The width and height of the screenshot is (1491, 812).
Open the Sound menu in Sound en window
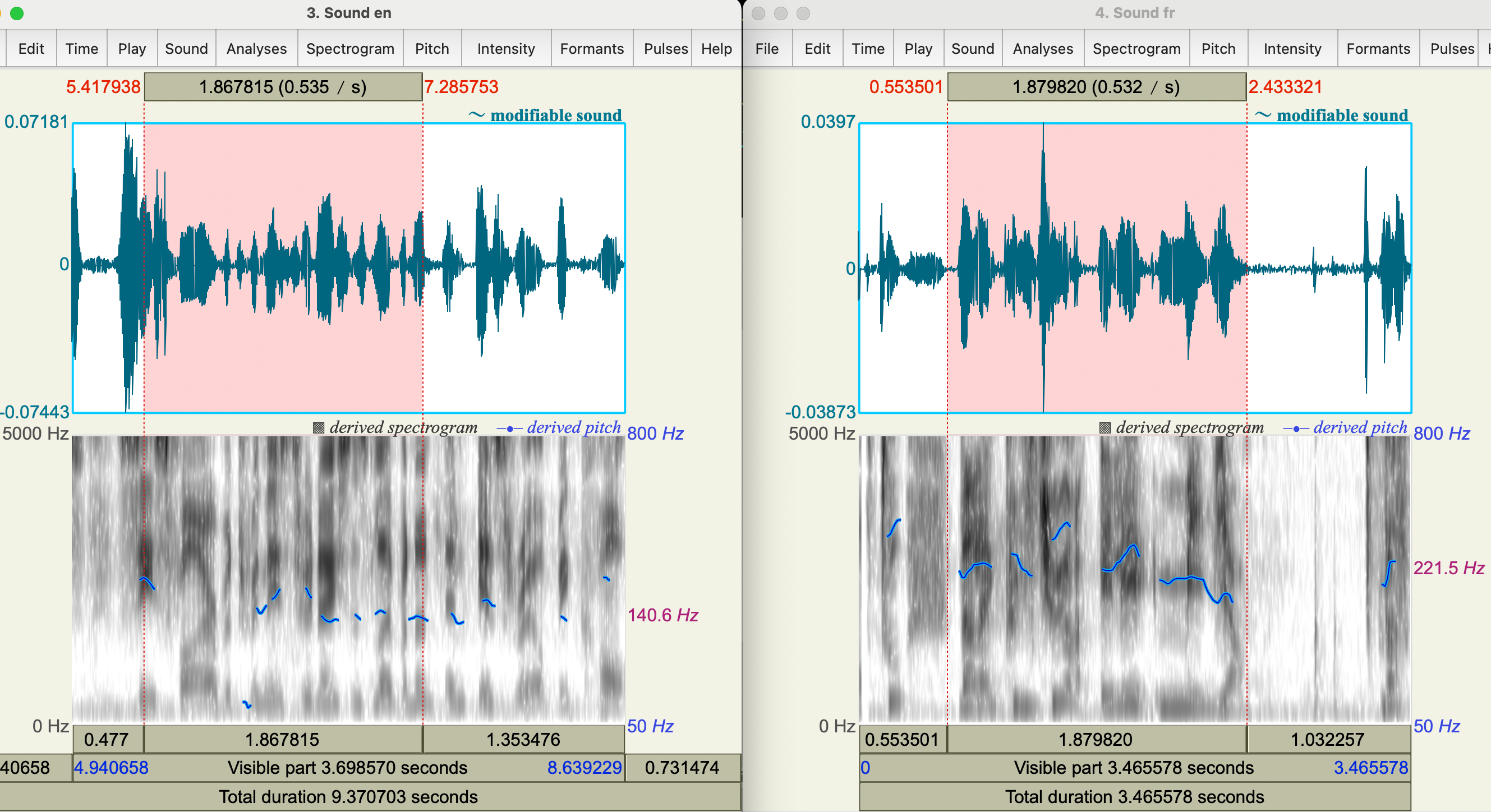186,49
